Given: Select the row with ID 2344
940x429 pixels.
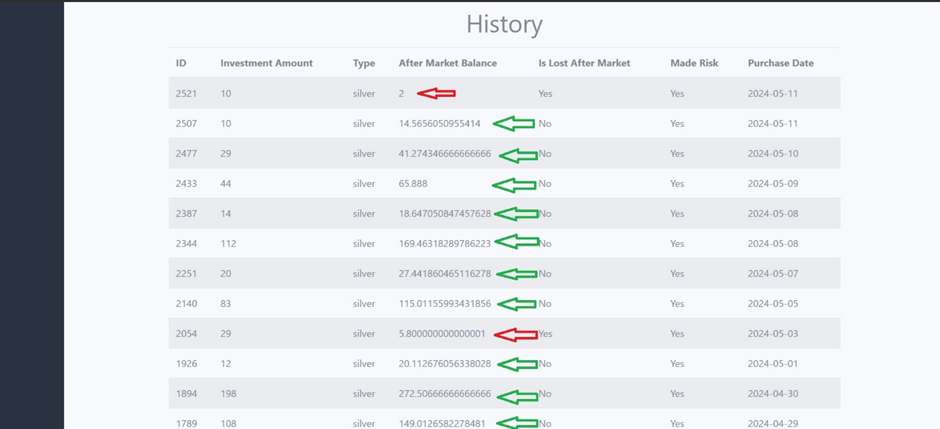Looking at the screenshot, I should (186, 243).
